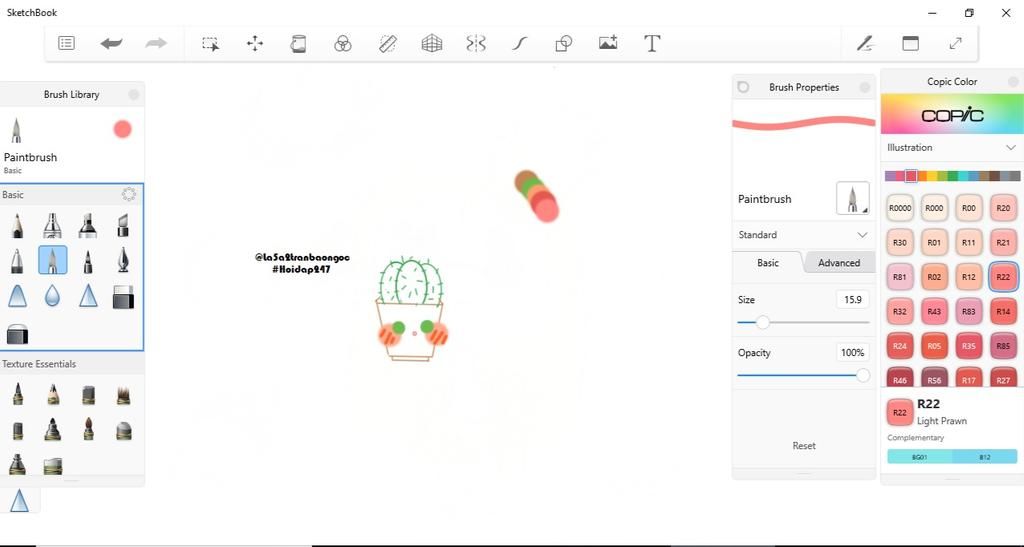Click the back icon in Brush Properties
The height and width of the screenshot is (547, 1024).
[743, 87]
